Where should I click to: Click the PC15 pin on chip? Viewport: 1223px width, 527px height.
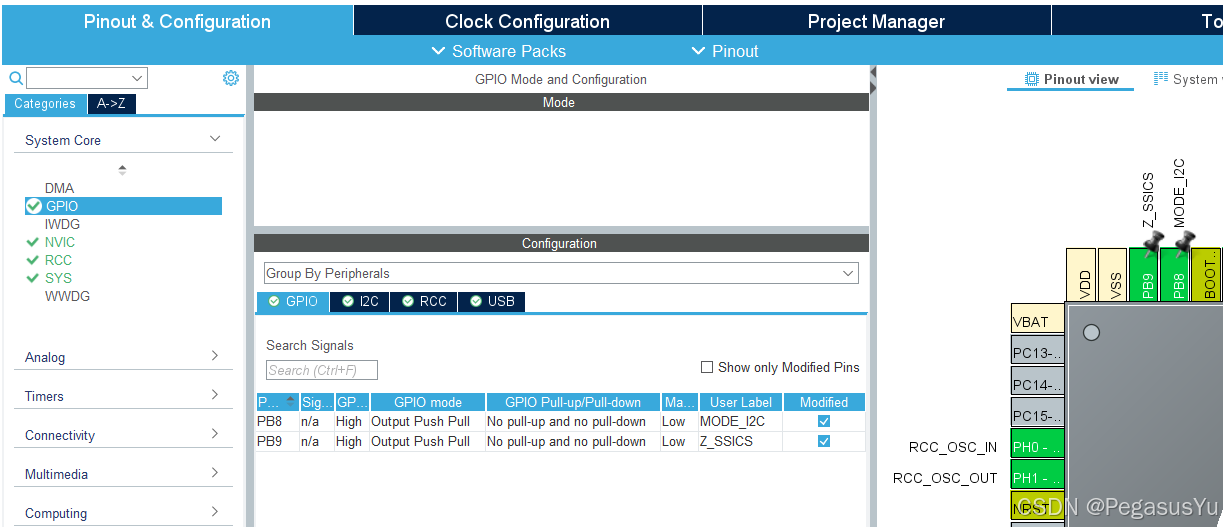pos(1038,414)
